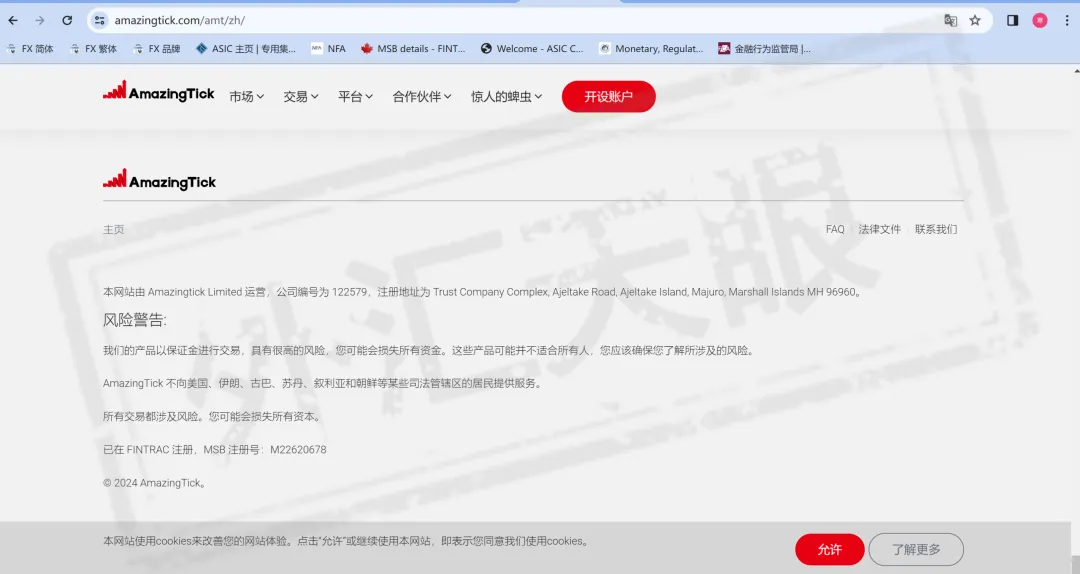The height and width of the screenshot is (574, 1080).
Task: Open the FX 简体 bookmark
Action: (30, 49)
